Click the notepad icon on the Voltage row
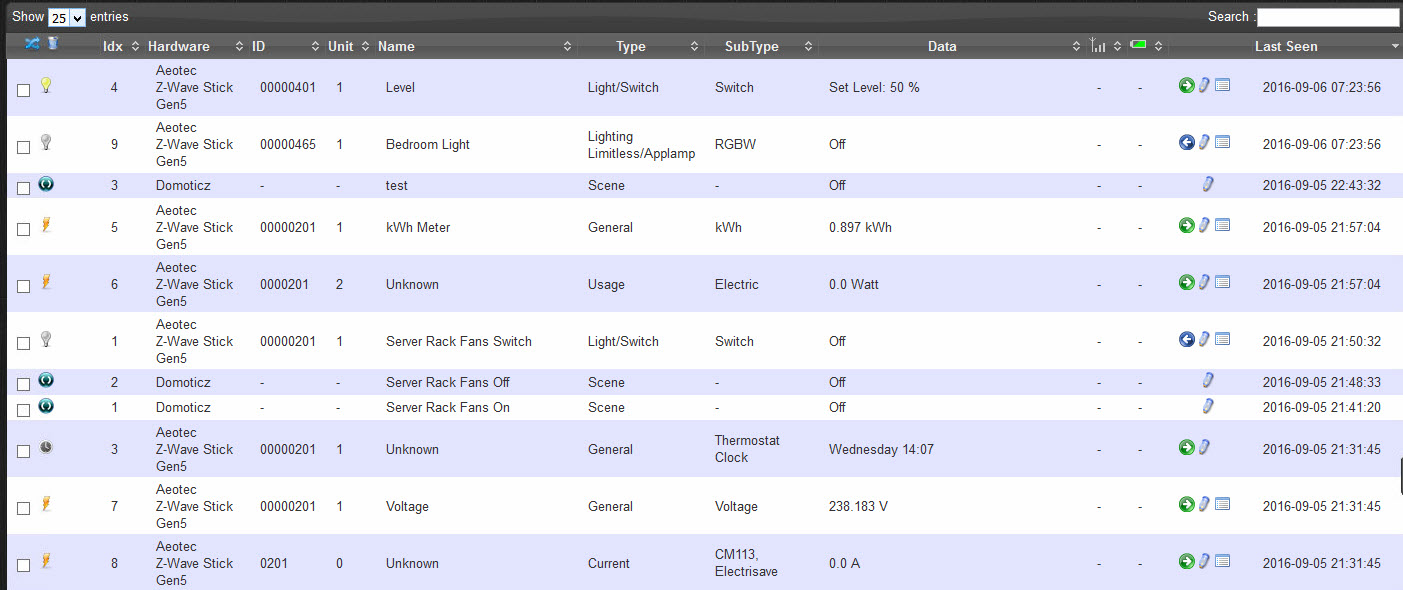Screen dimensions: 1403x590 1223,504
